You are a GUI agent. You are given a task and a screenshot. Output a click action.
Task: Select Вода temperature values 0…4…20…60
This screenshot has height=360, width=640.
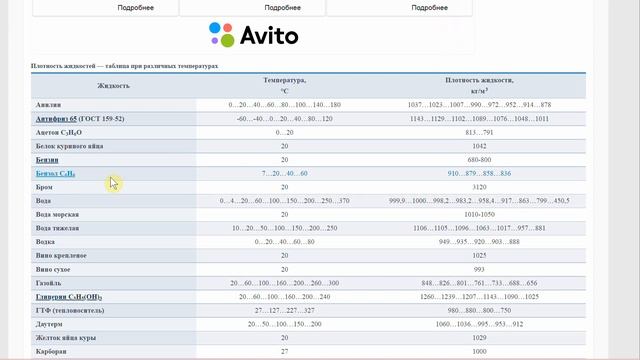coord(284,201)
